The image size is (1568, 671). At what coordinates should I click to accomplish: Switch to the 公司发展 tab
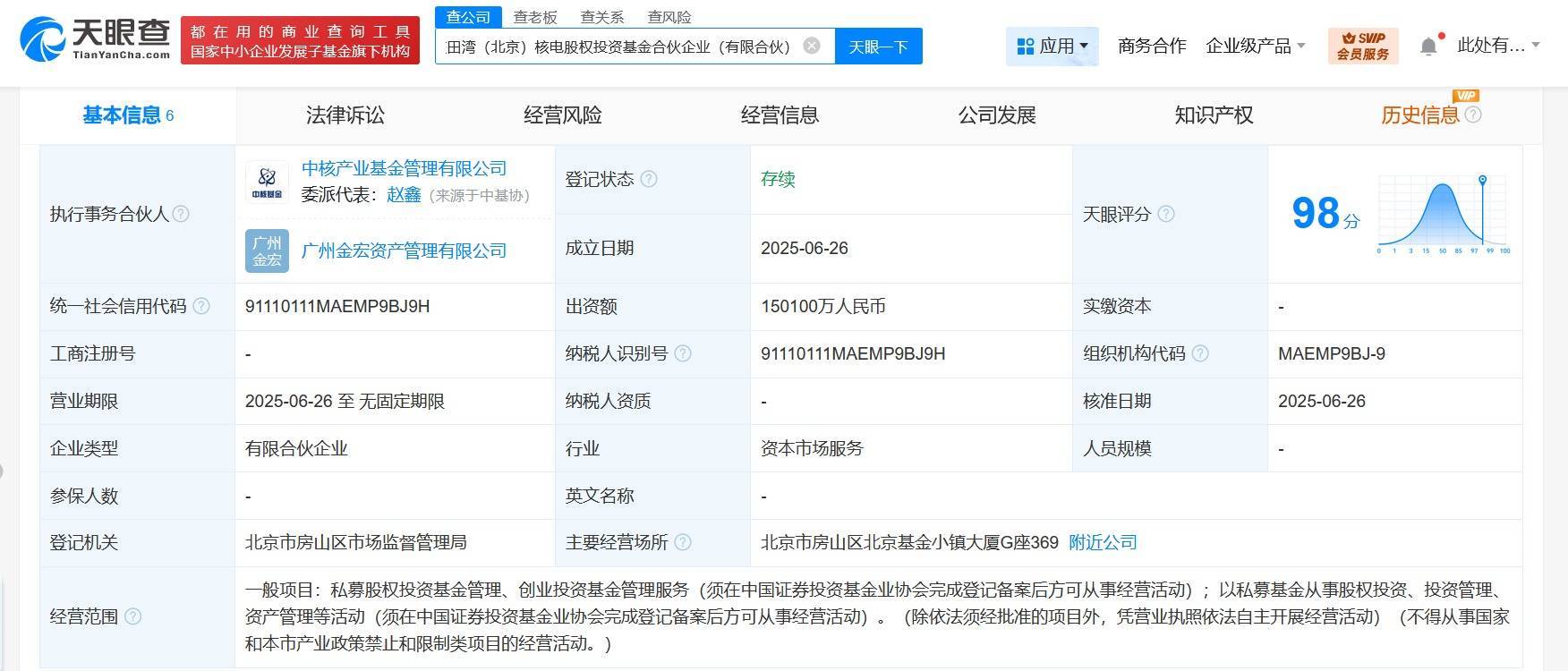pos(997,115)
